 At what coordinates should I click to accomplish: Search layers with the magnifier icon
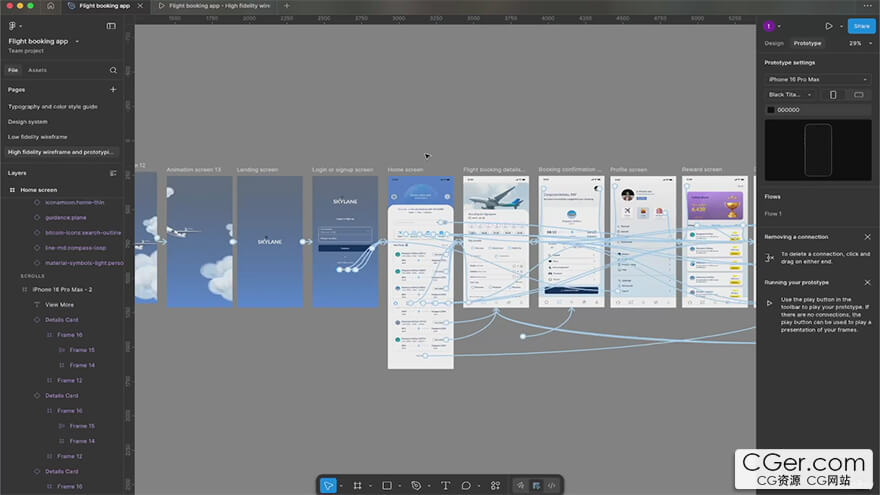tap(113, 70)
